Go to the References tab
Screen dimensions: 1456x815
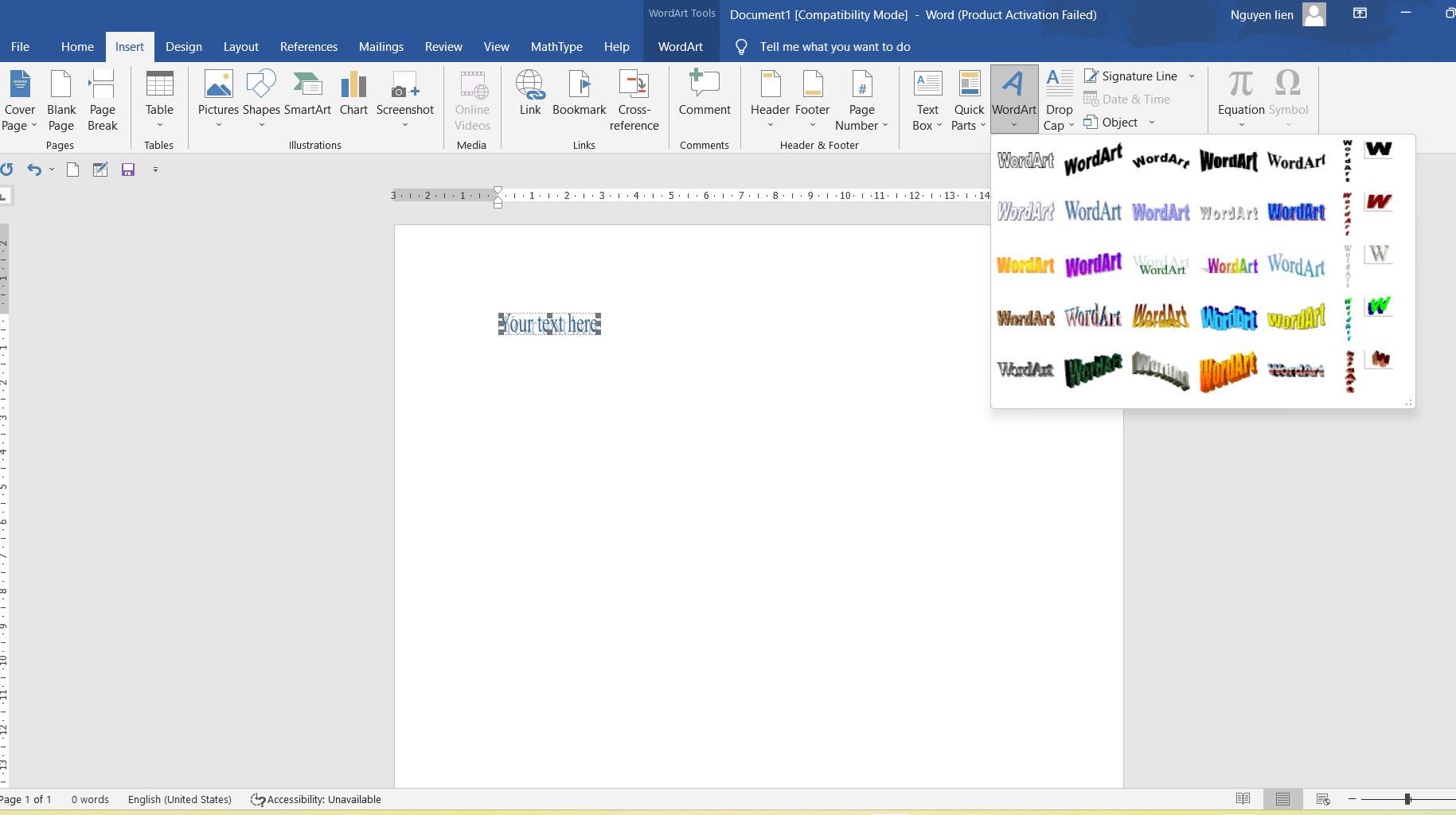(309, 47)
